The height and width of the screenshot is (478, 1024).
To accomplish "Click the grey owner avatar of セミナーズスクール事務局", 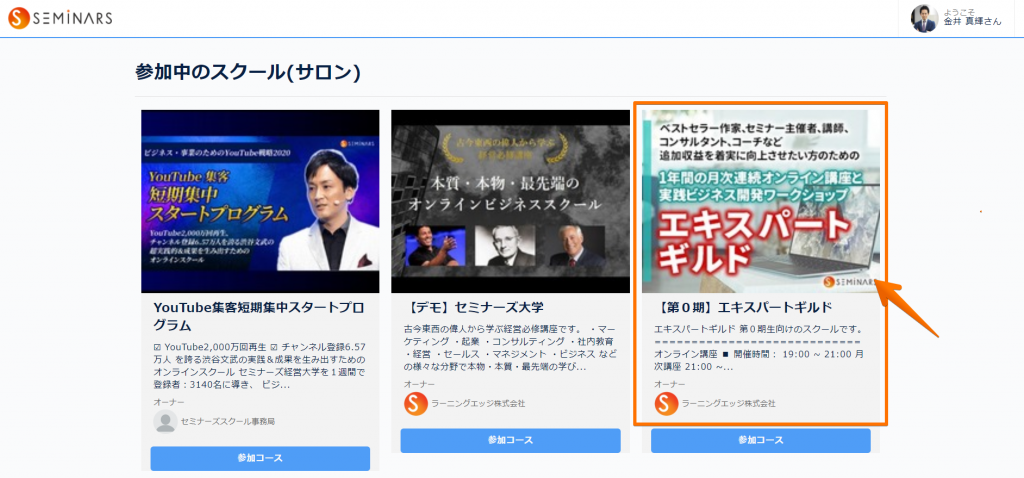I will pos(165,421).
